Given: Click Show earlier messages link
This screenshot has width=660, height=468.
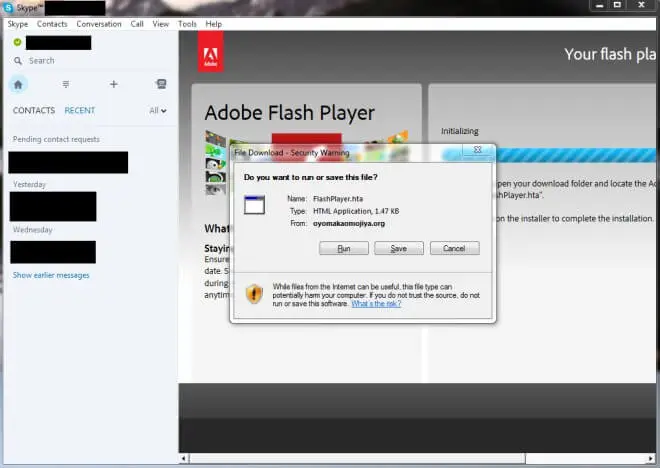Looking at the screenshot, I should 51,275.
